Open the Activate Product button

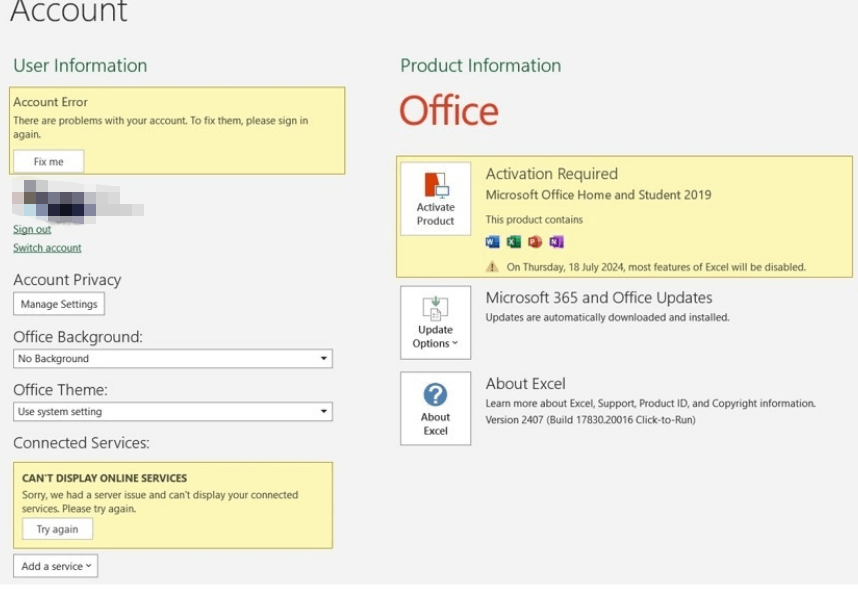coord(436,199)
